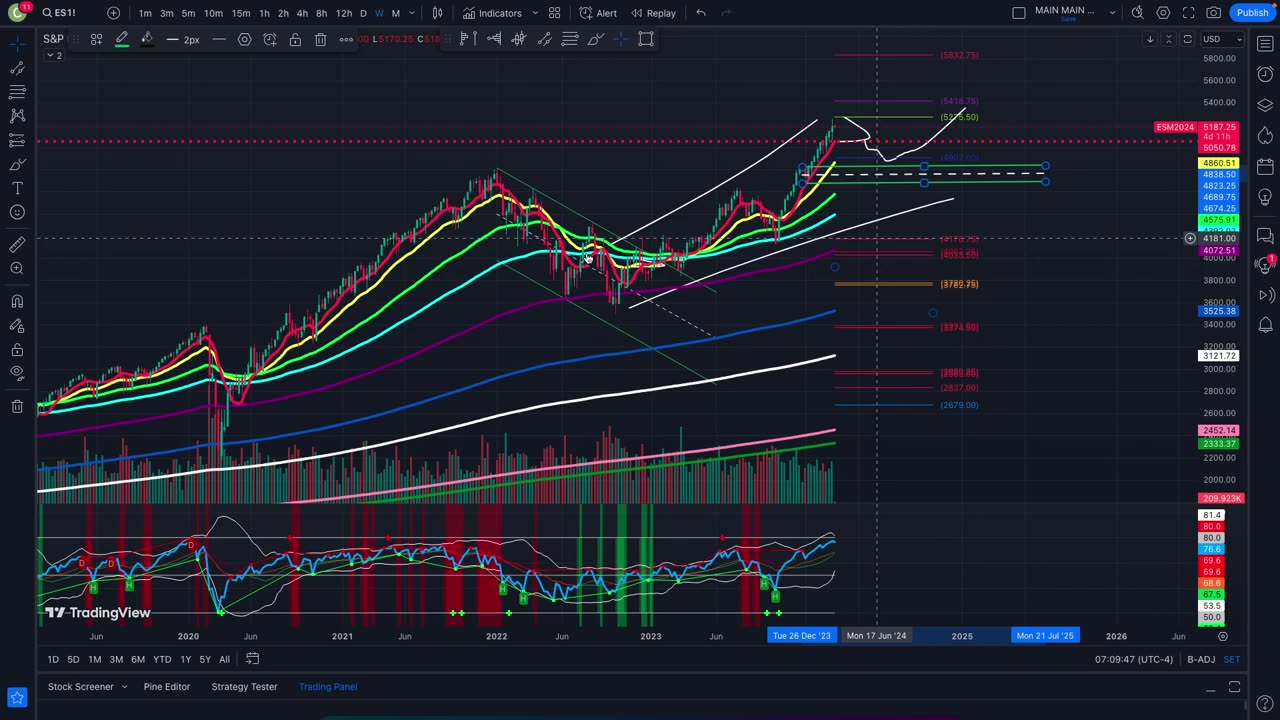Toggle magnet mode in left sidebar
This screenshot has height=720, width=1280.
coord(17,301)
